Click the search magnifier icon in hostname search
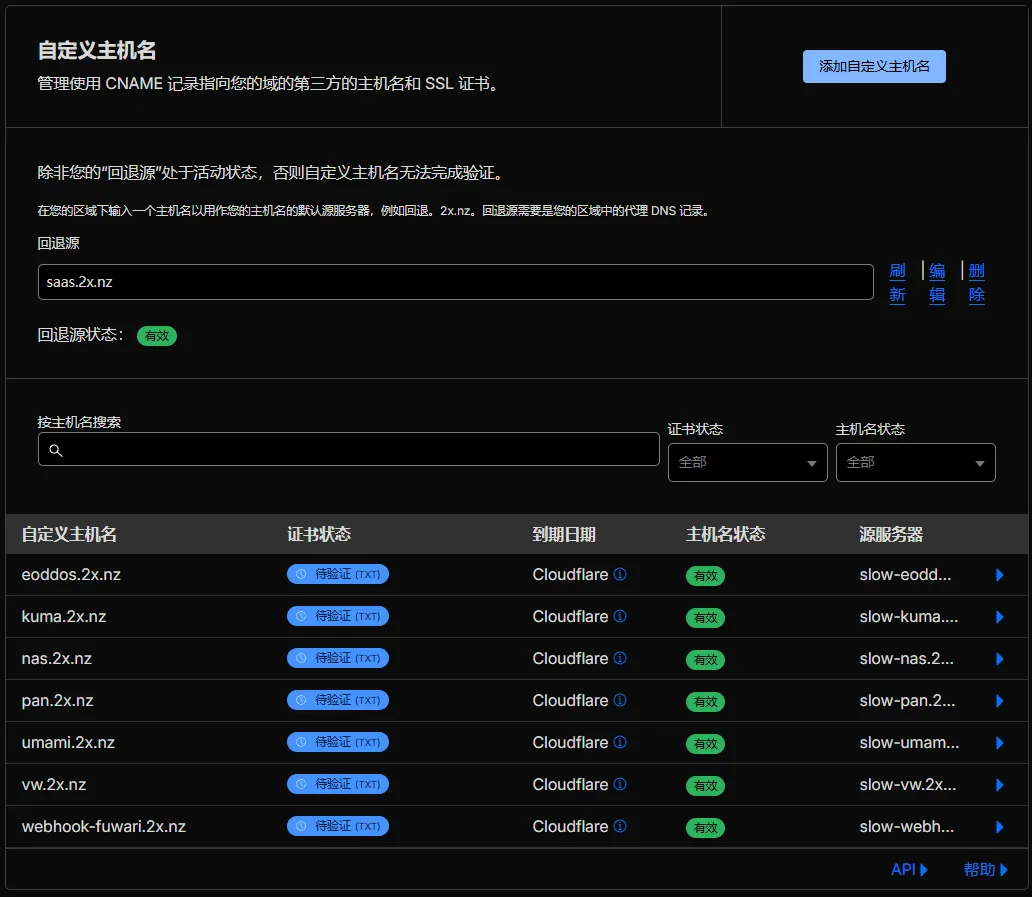The height and width of the screenshot is (897, 1032). (x=56, y=451)
